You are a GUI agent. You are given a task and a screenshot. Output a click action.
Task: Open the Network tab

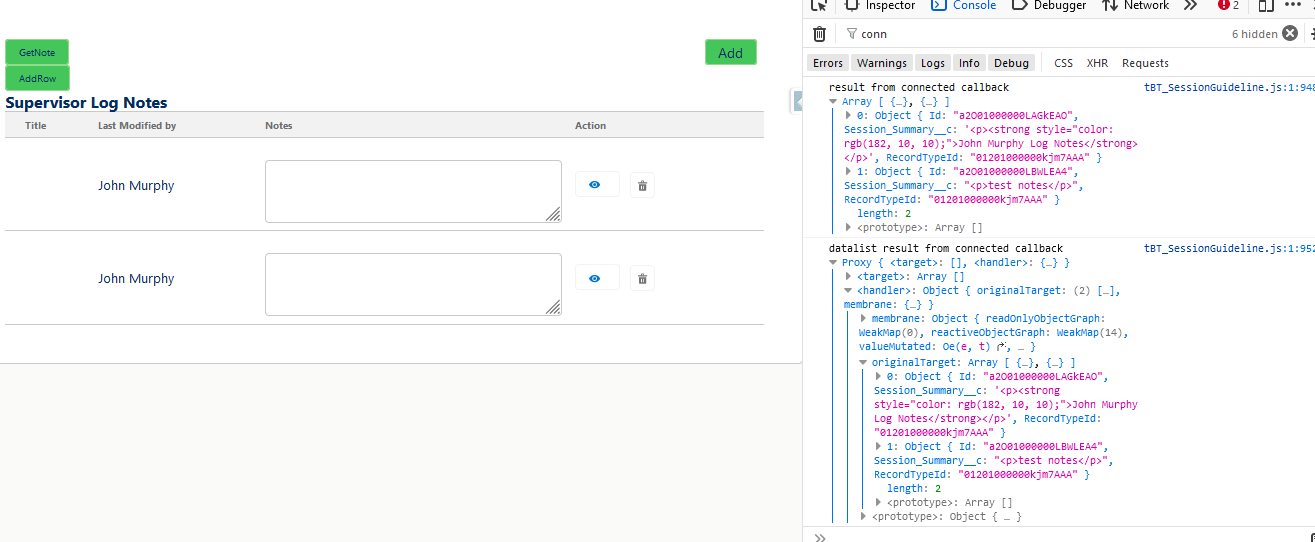pyautogui.click(x=1136, y=5)
